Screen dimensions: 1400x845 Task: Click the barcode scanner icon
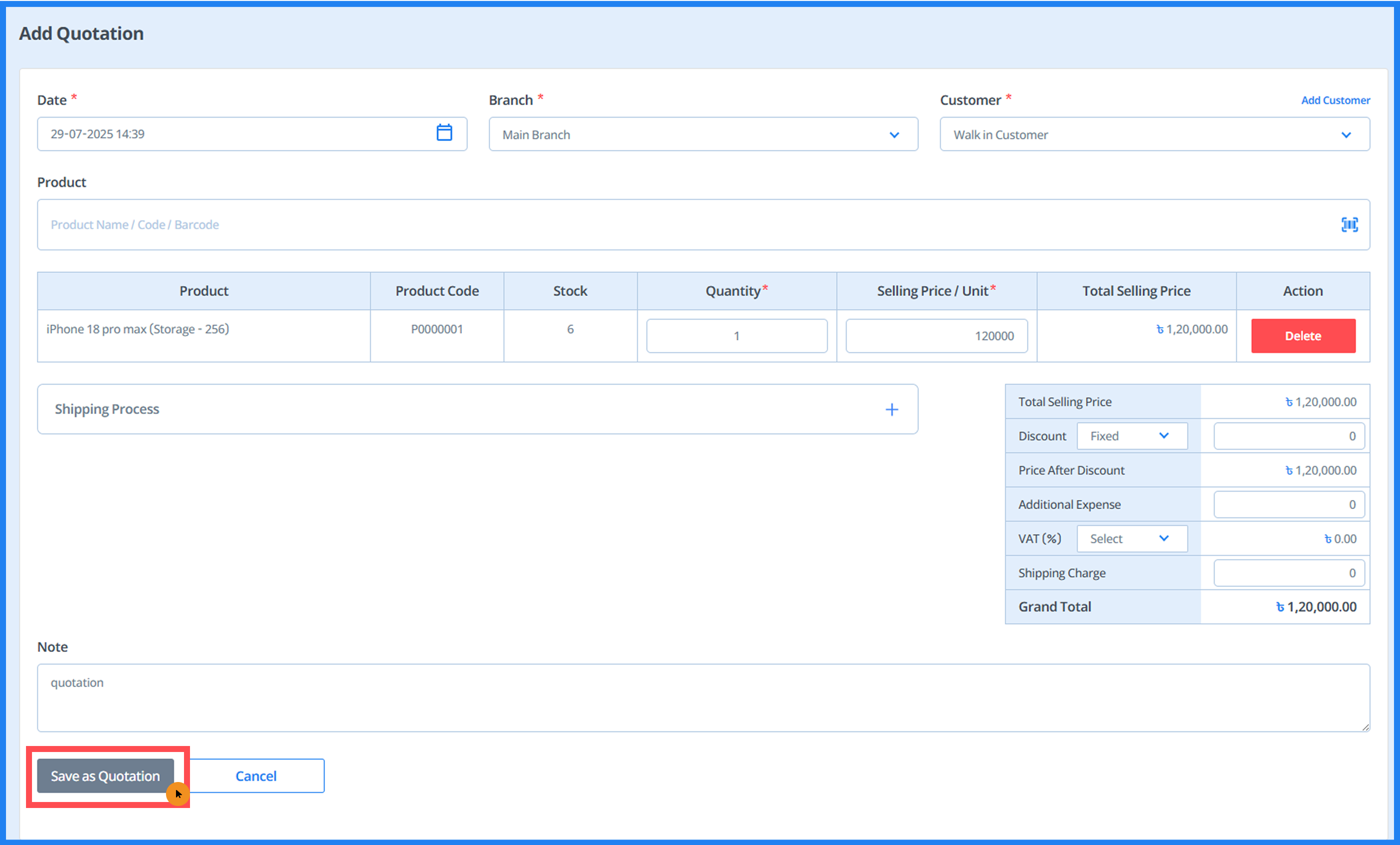(x=1349, y=224)
